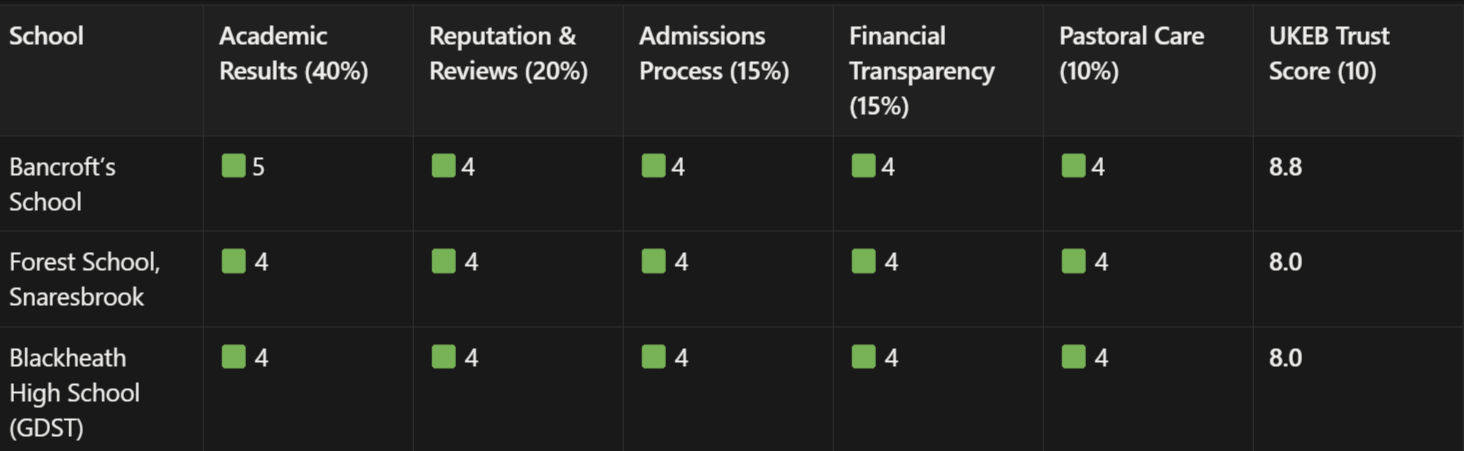Select the Blackheath High School (GDST) cell
The width and height of the screenshot is (1464, 451).
click(x=74, y=393)
